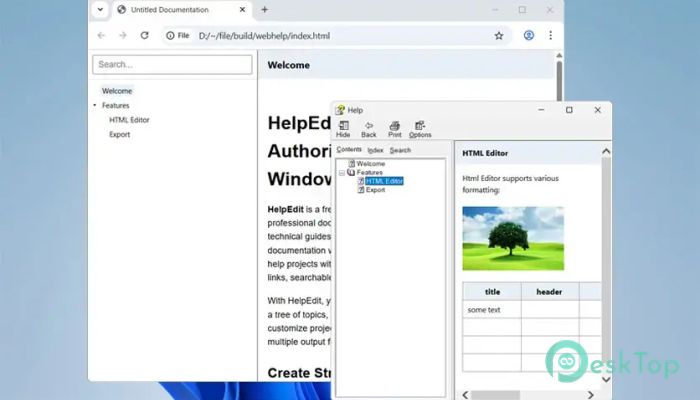Image resolution: width=700 pixels, height=400 pixels.
Task: Click the Help window title icon
Action: pyautogui.click(x=340, y=110)
